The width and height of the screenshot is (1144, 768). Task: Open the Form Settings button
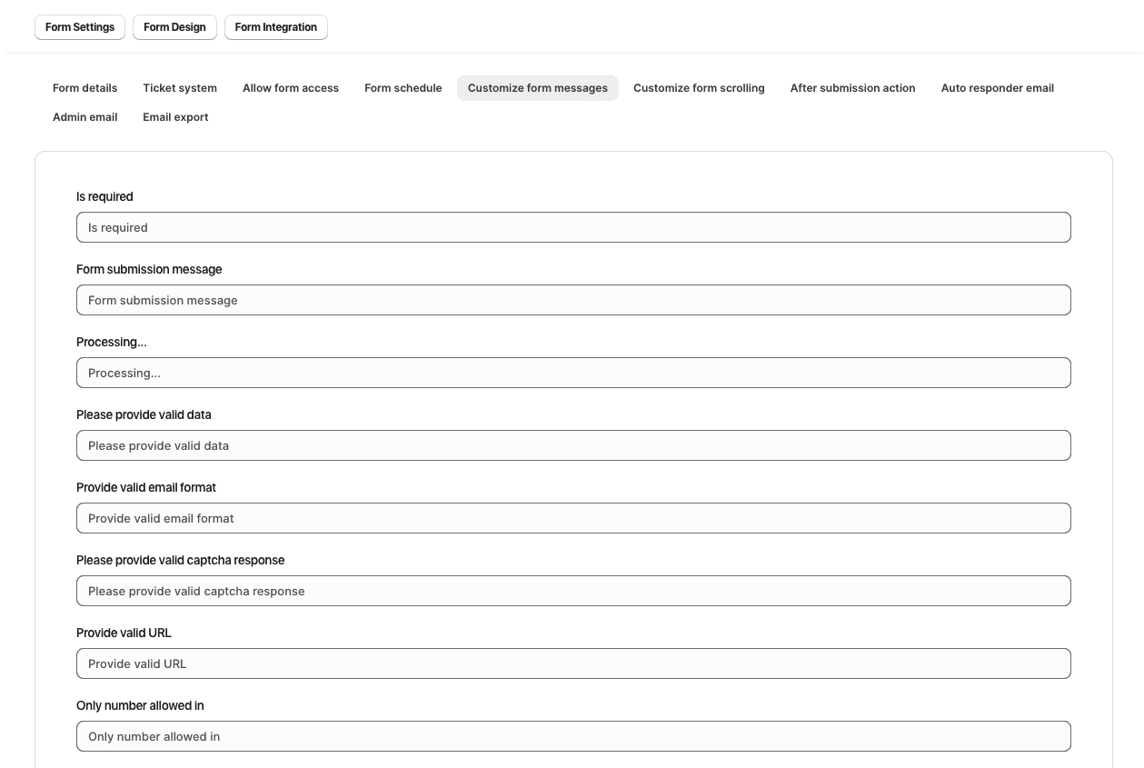click(x=80, y=27)
